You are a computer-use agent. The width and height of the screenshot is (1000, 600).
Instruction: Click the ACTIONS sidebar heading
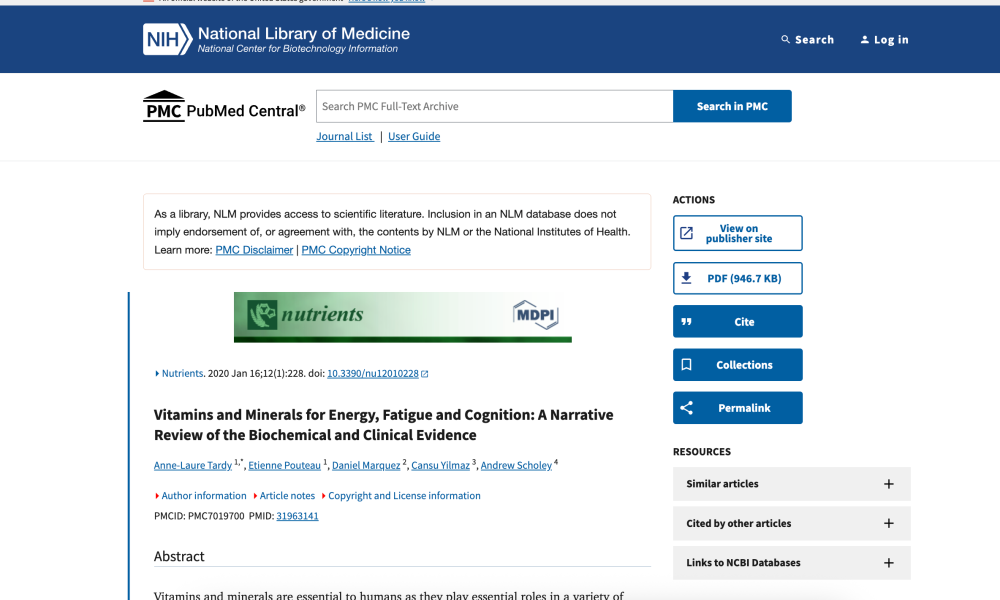694,200
